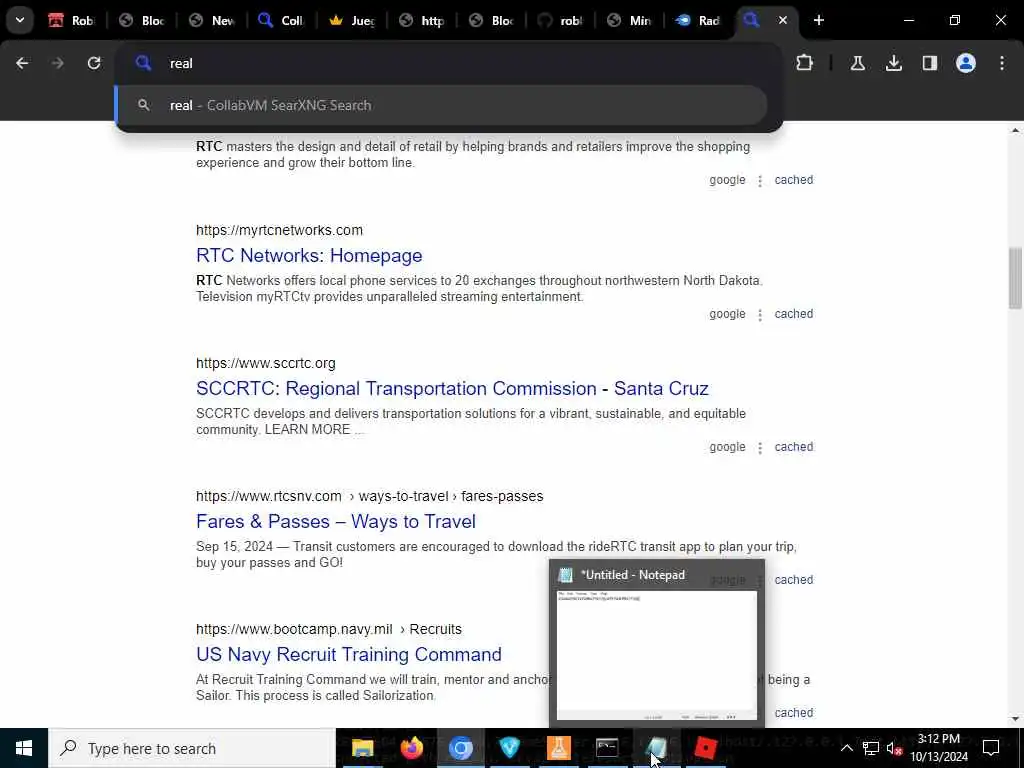Toggle the browser side panel
The image size is (1024, 768).
(x=929, y=63)
